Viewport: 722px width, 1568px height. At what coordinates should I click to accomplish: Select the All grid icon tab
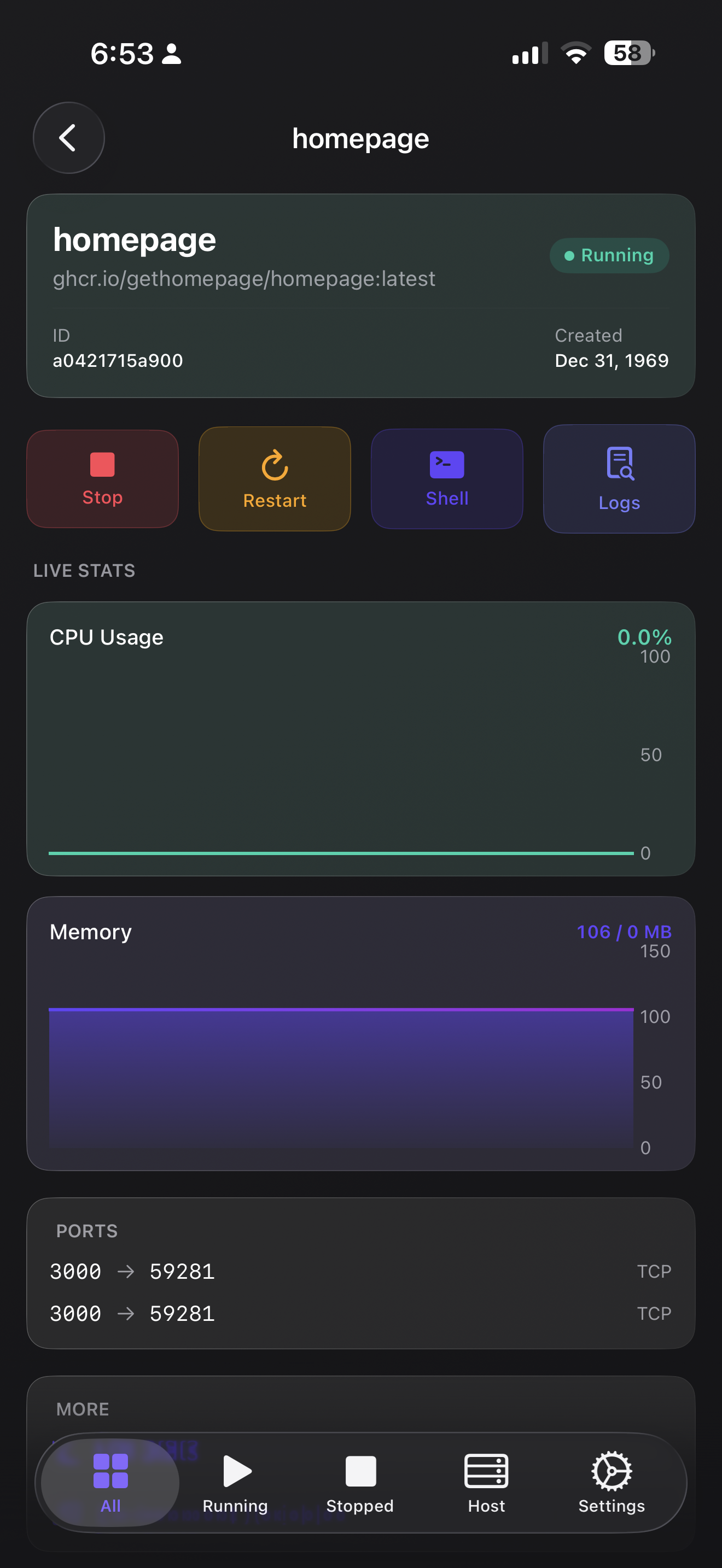coord(110,1483)
